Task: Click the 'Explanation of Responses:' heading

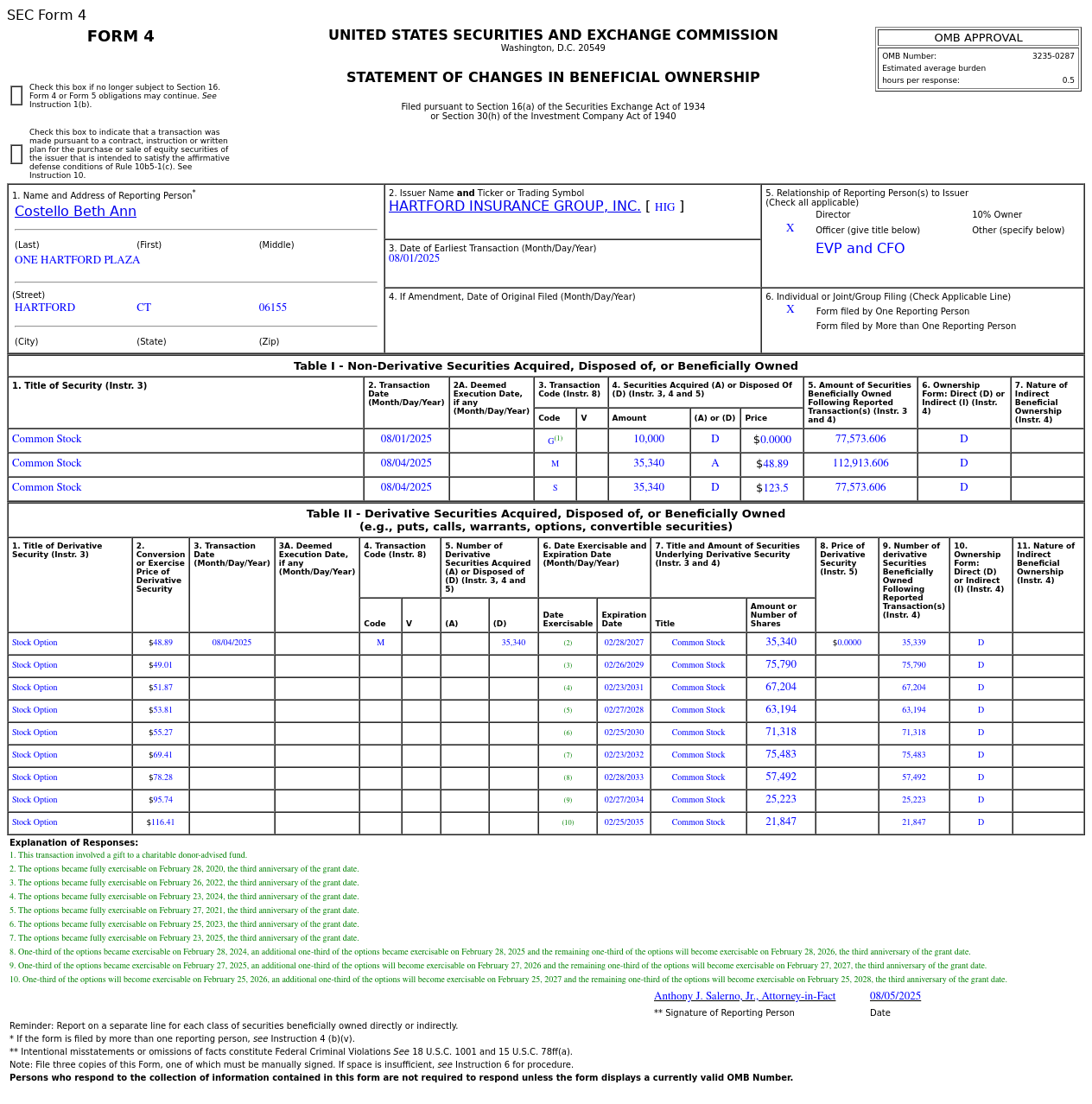Action: point(73,843)
